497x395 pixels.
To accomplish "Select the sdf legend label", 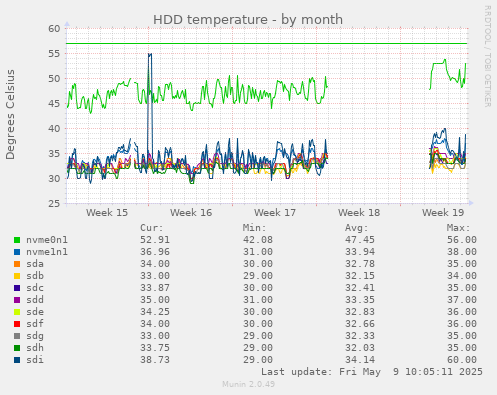I will tap(35, 324).
